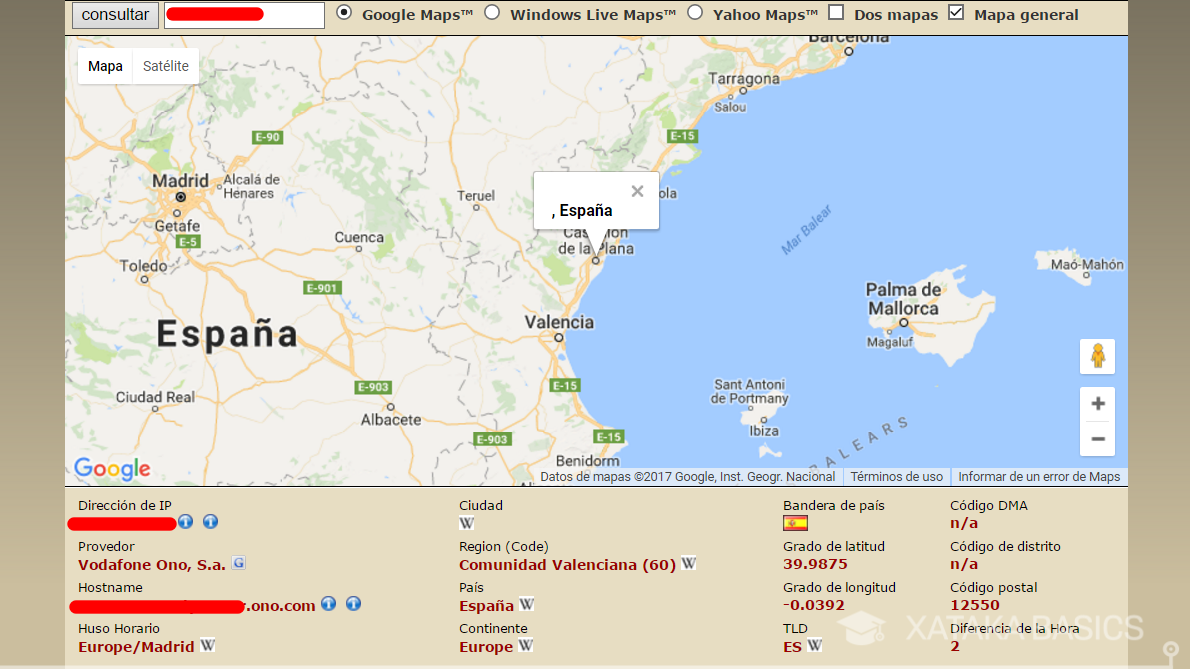Select the Windows Live Maps radio option
Screen dimensions: 1190x669
click(x=492, y=13)
